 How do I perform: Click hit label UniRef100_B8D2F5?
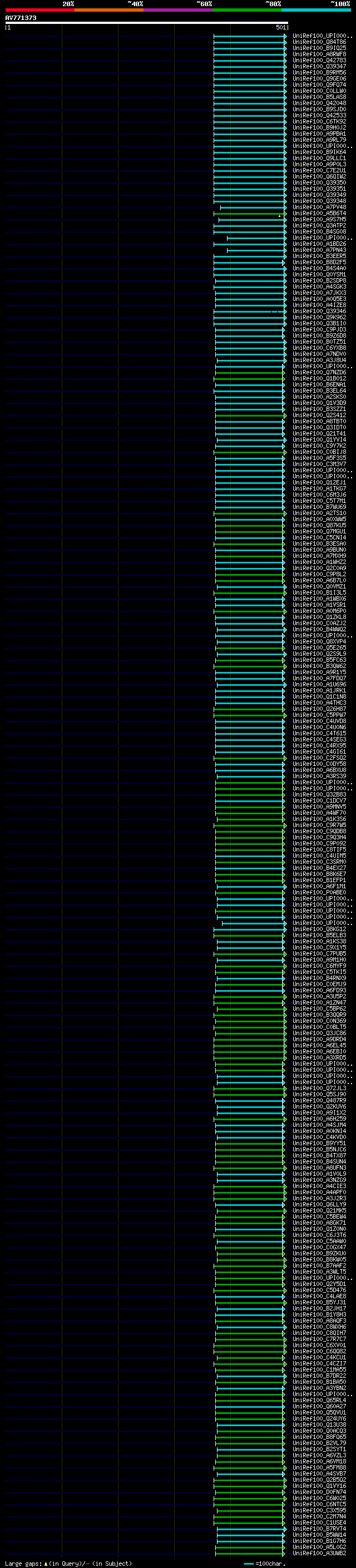[319, 263]
